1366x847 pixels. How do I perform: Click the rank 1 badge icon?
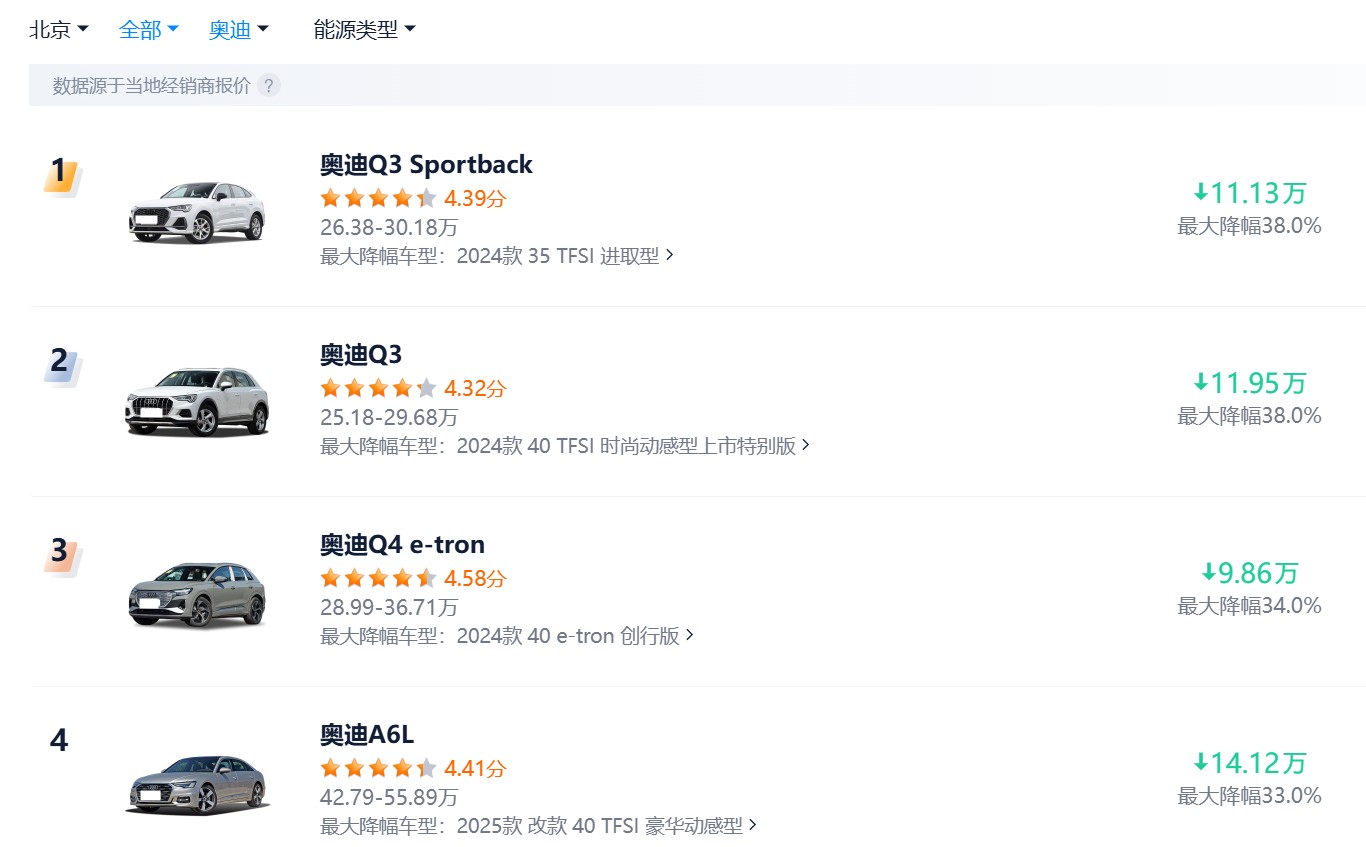coord(60,176)
